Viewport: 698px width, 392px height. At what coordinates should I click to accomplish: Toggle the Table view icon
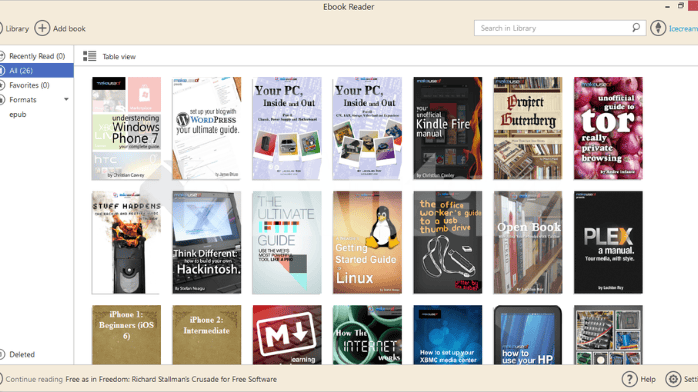tap(89, 56)
